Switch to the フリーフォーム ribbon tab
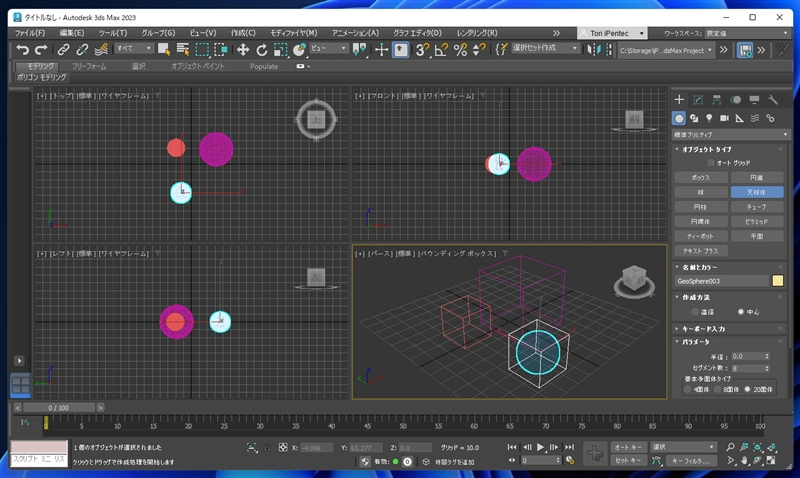This screenshot has width=800, height=478. (89, 66)
